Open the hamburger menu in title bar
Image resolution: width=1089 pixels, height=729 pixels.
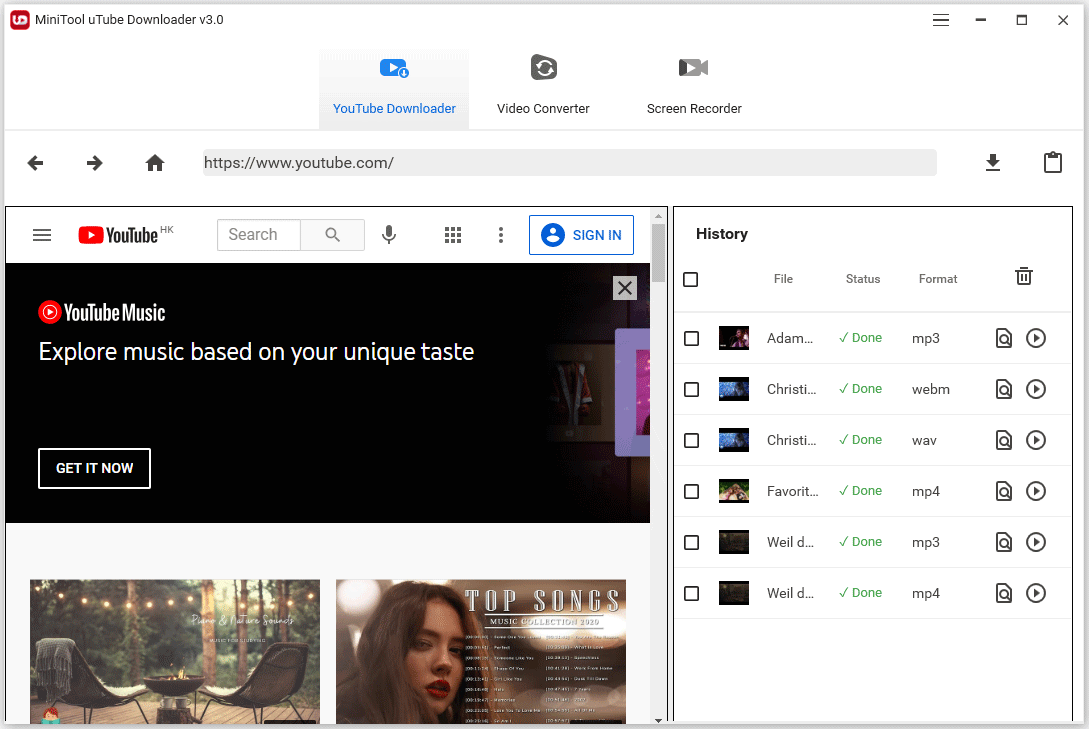tap(941, 20)
